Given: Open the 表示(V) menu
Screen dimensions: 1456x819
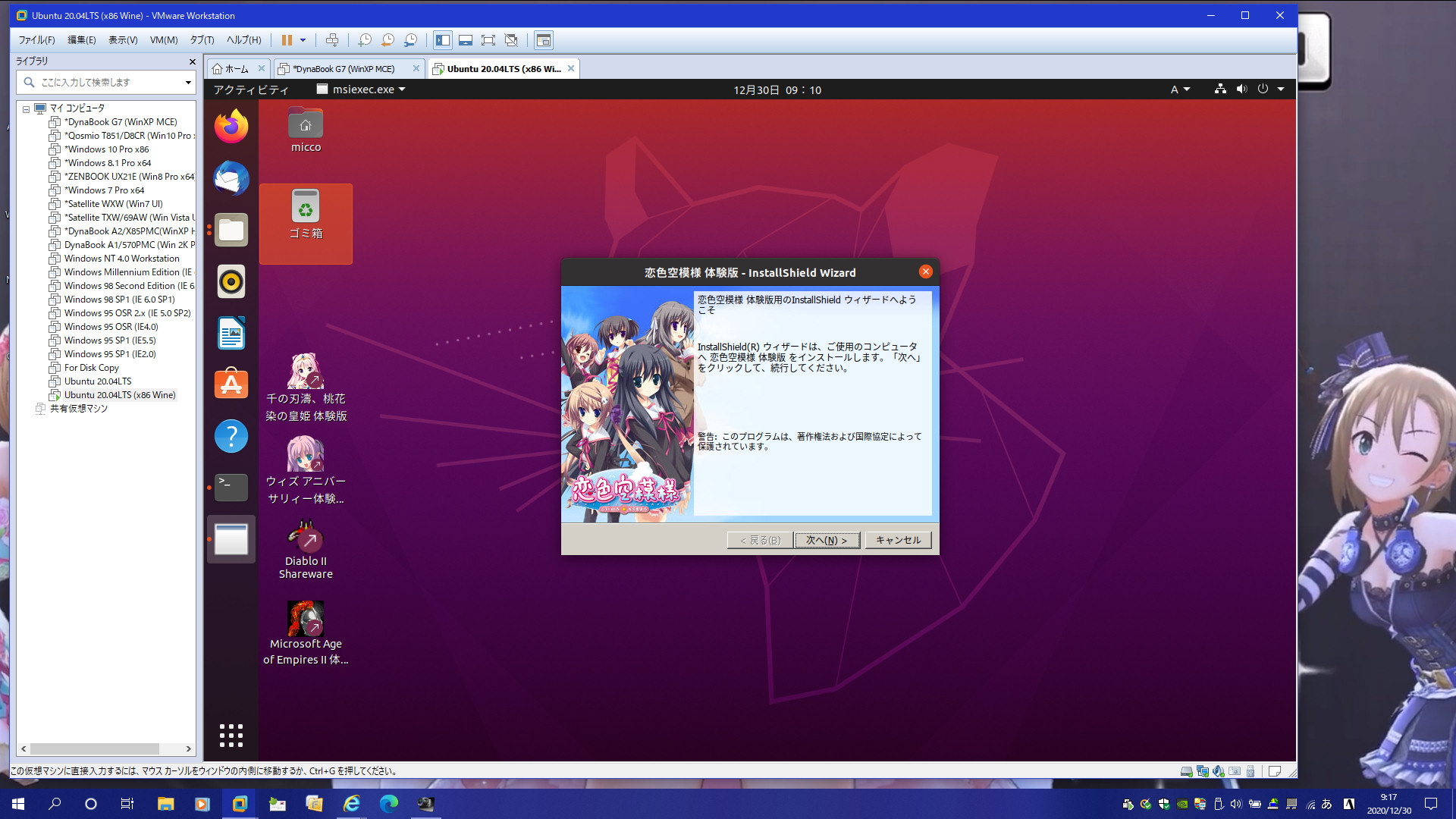Looking at the screenshot, I should point(123,40).
